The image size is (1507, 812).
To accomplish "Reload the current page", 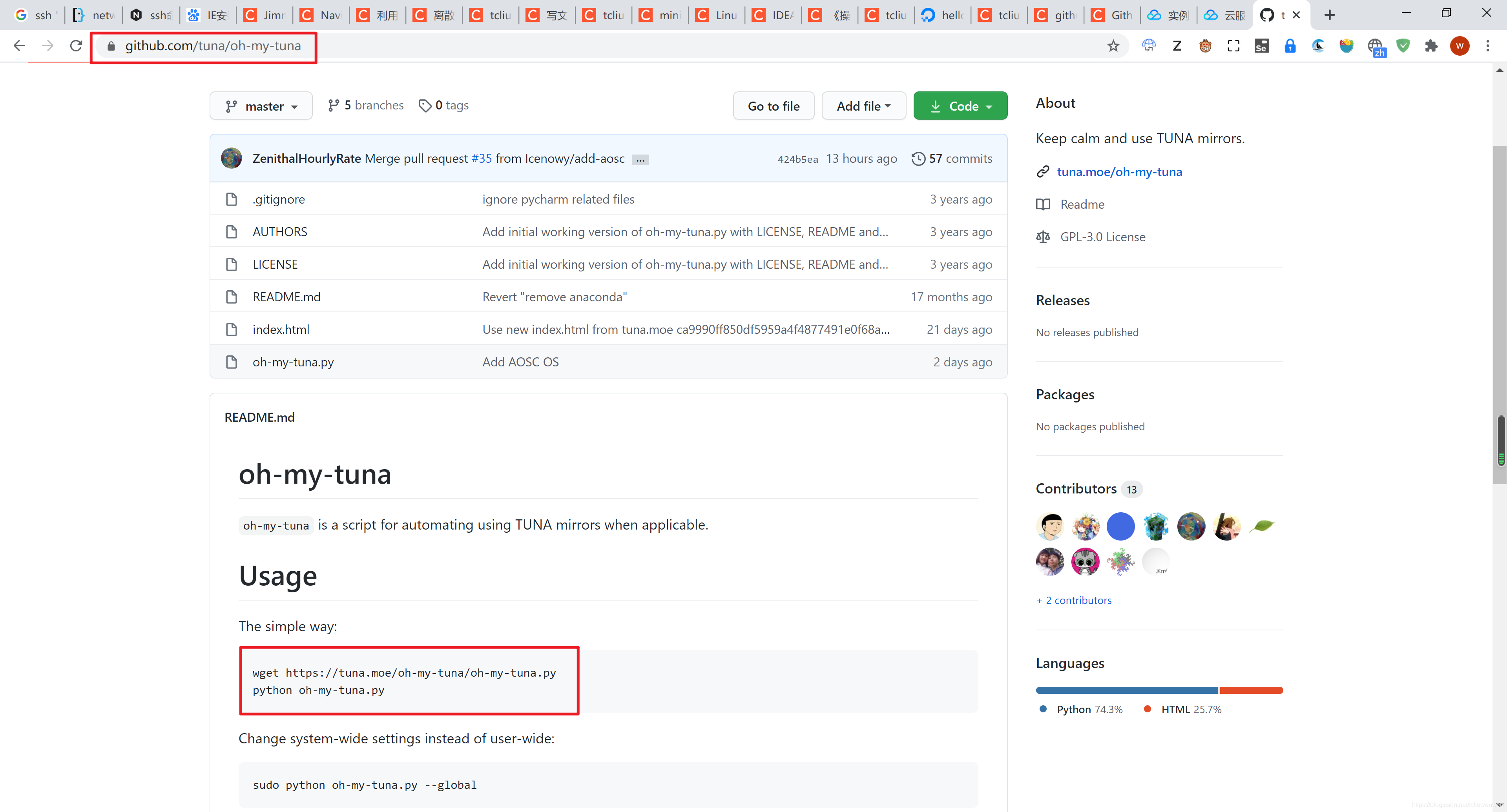I will 76,46.
